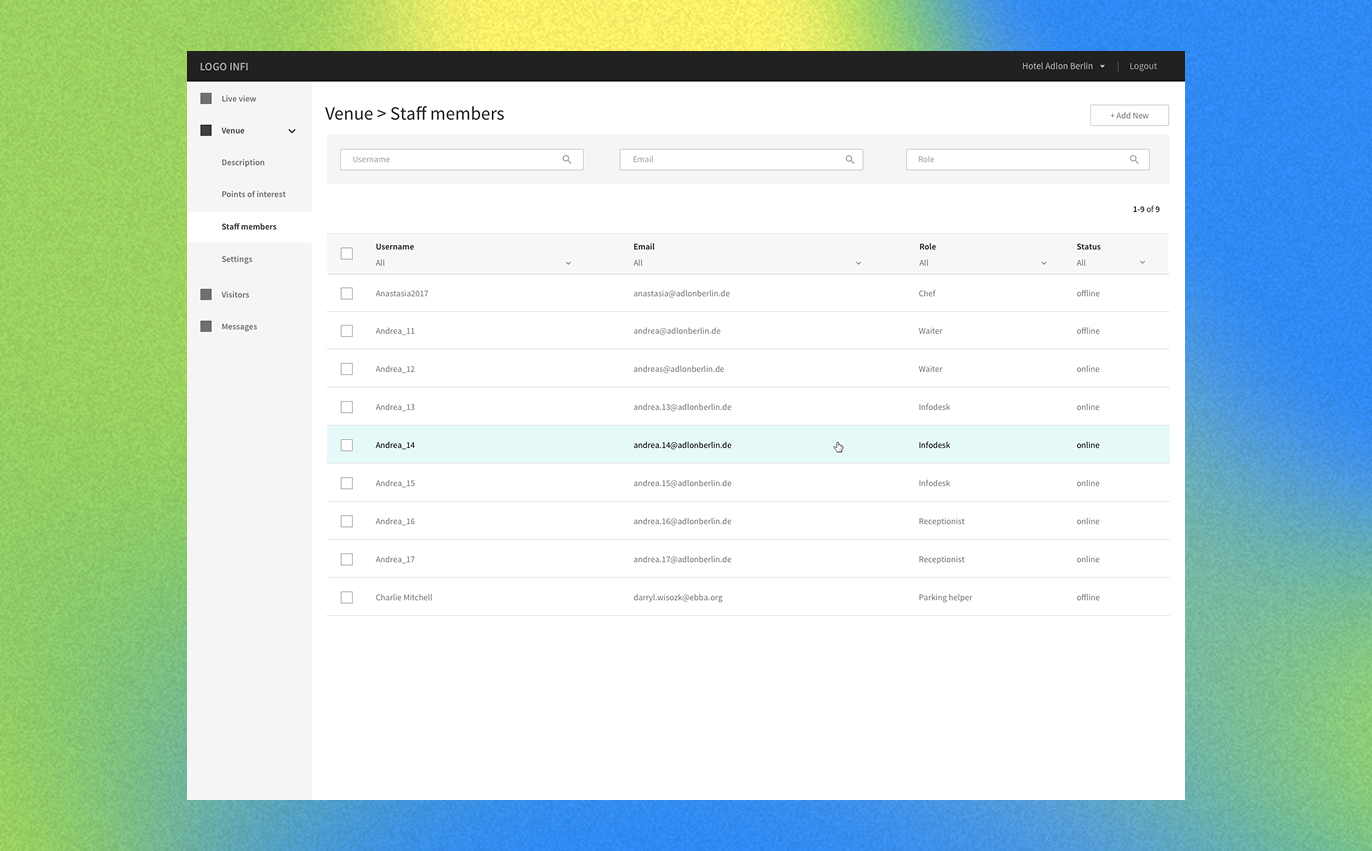Click the Logout link
The width and height of the screenshot is (1372, 851).
tap(1143, 66)
